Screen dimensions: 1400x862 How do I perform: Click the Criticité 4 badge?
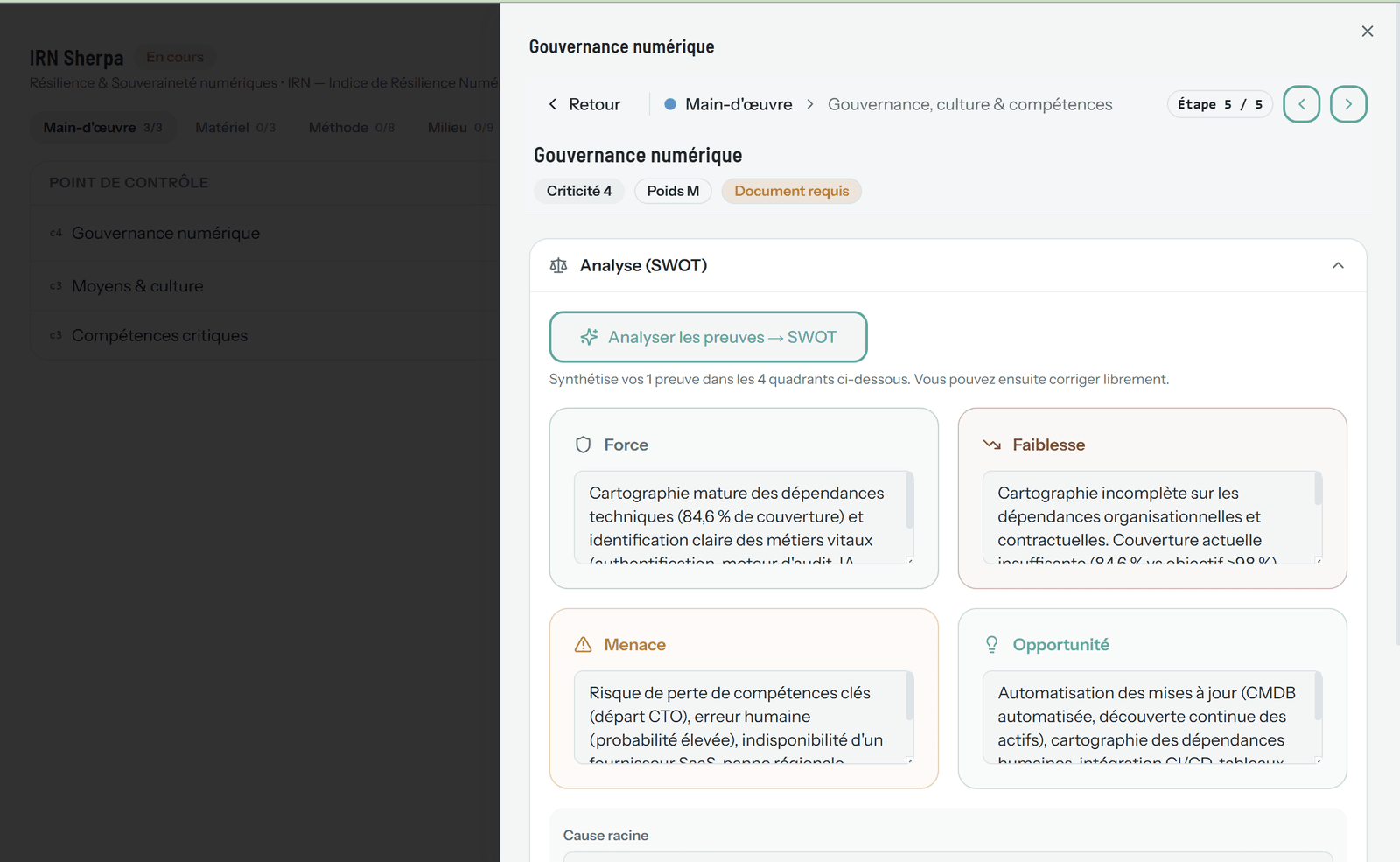point(579,191)
